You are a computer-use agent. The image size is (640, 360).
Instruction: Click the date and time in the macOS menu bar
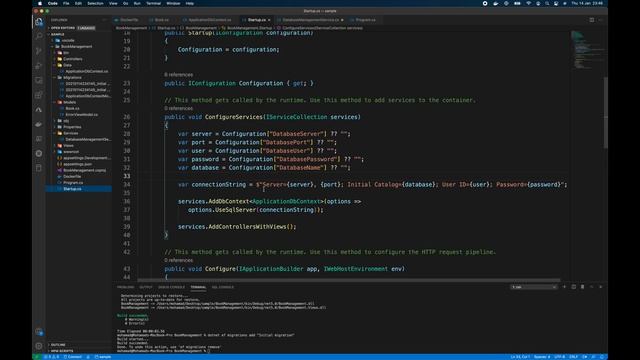tap(587, 3)
